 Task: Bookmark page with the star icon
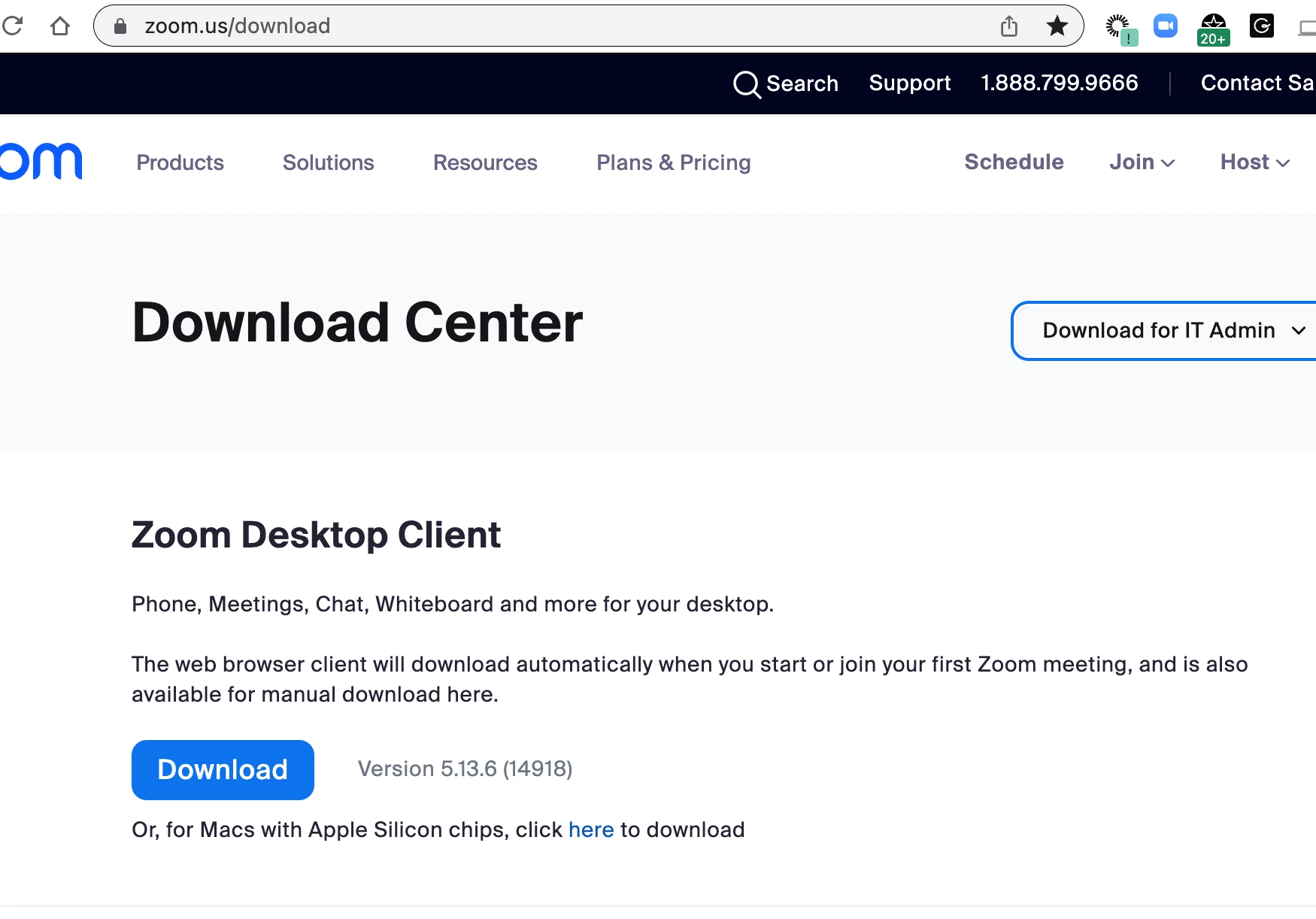click(x=1057, y=26)
